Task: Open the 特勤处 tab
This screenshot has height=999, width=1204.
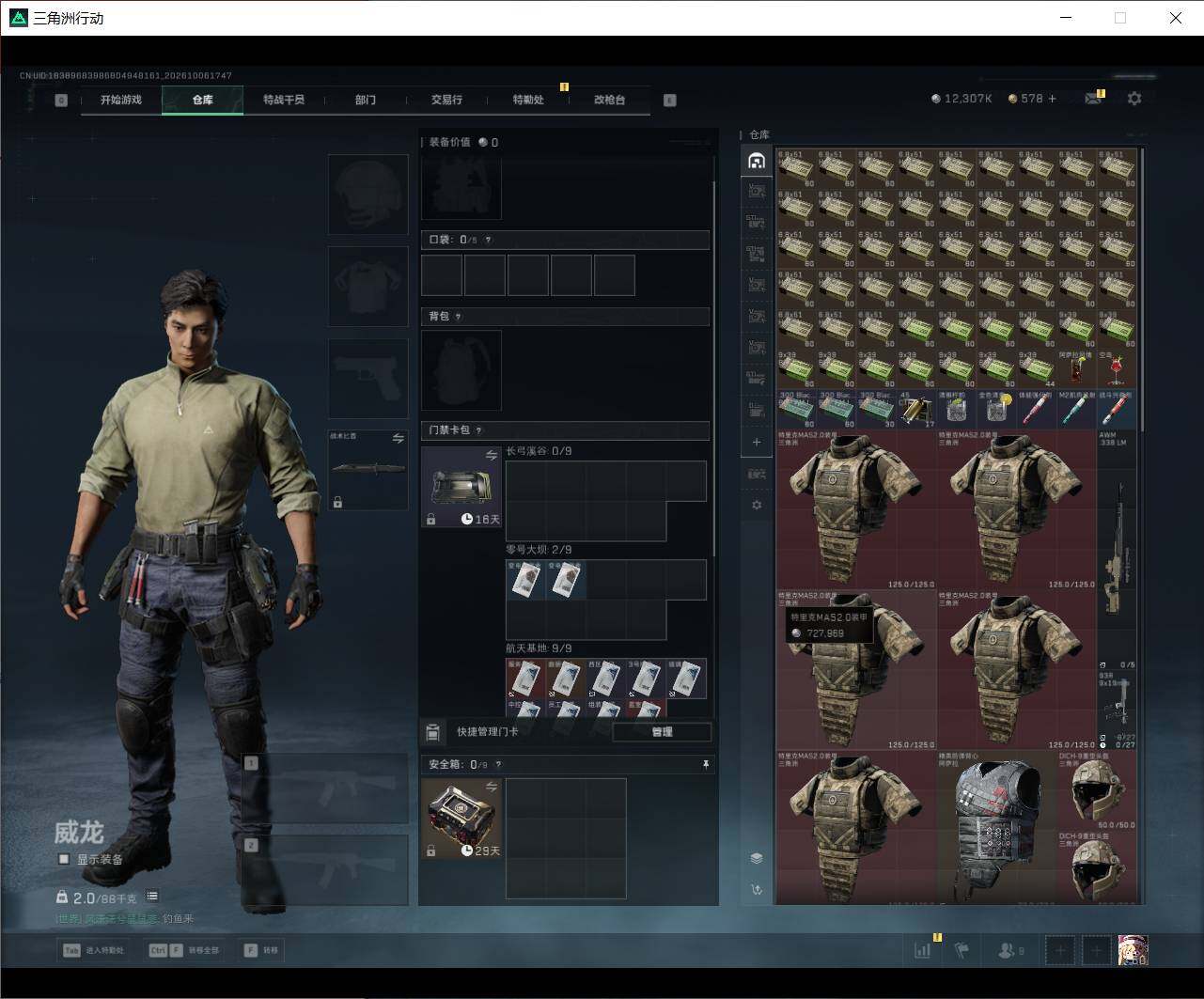Action: [528, 100]
